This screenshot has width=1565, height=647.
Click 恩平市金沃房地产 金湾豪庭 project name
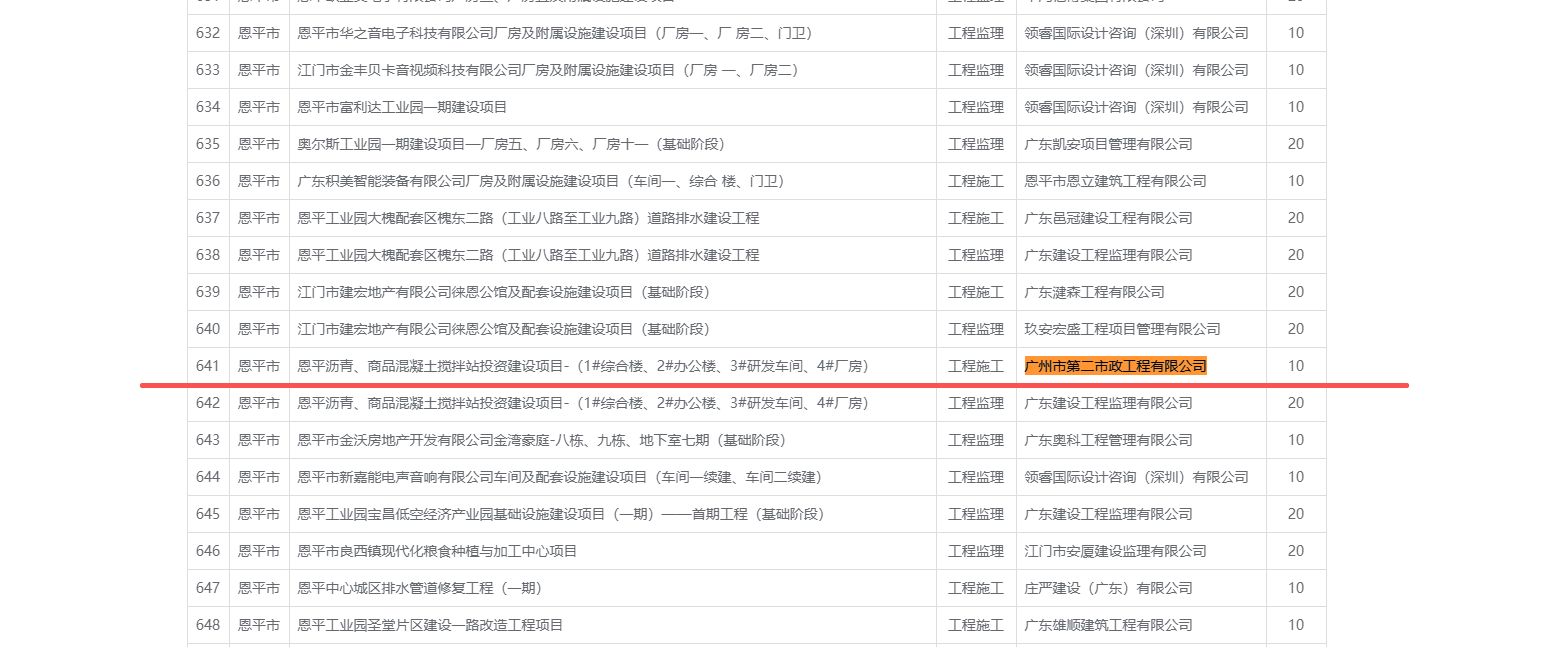point(541,440)
